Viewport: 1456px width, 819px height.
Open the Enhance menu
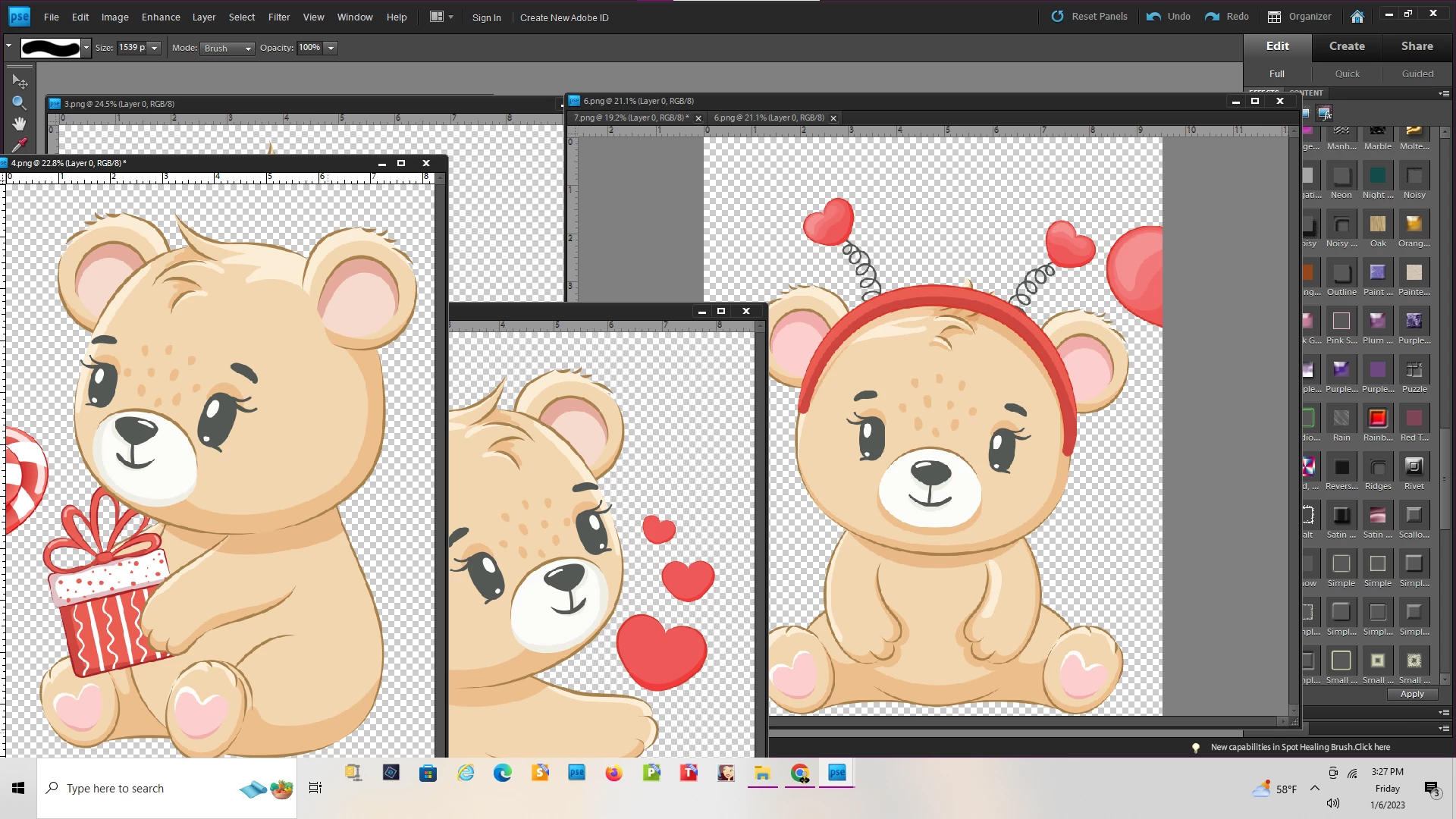[160, 17]
